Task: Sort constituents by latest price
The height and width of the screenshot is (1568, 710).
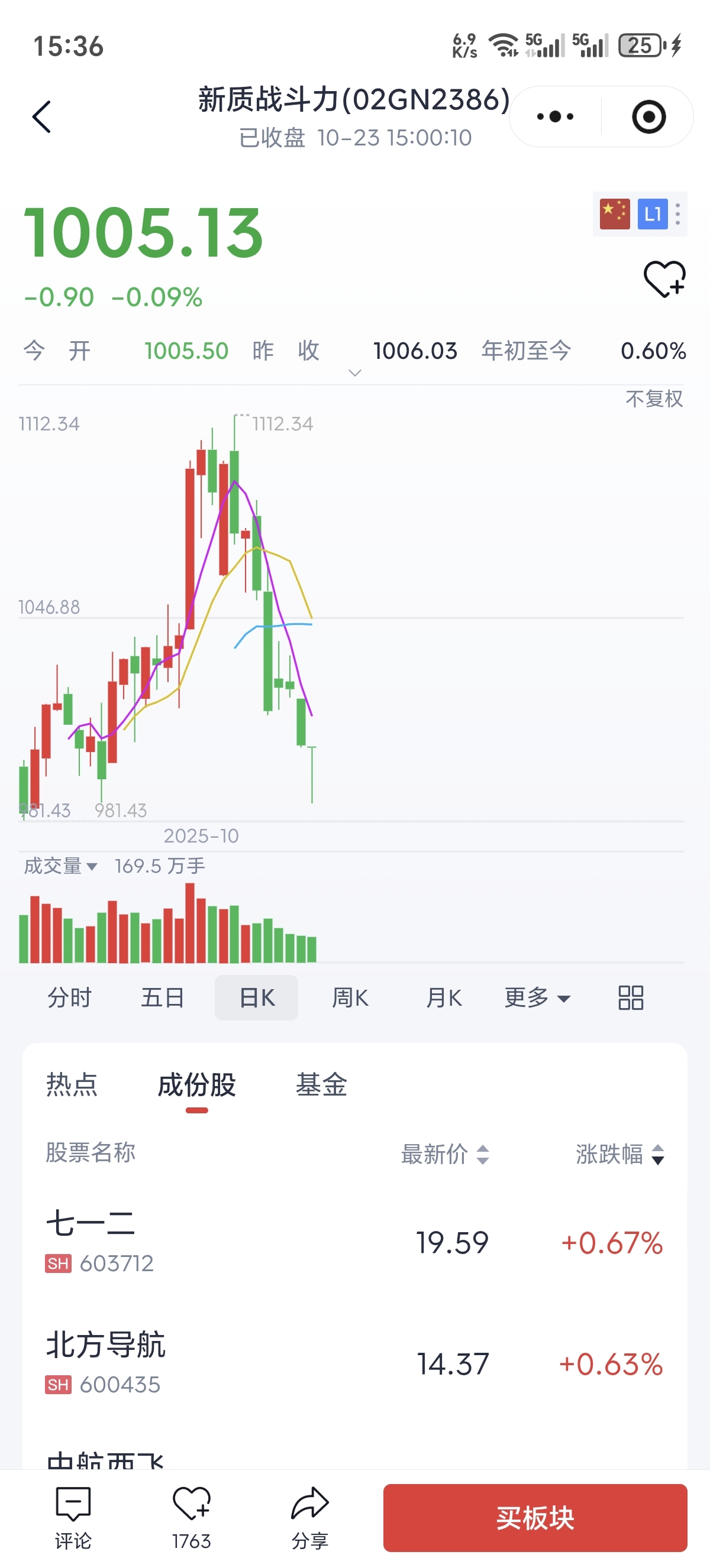Action: point(445,1154)
